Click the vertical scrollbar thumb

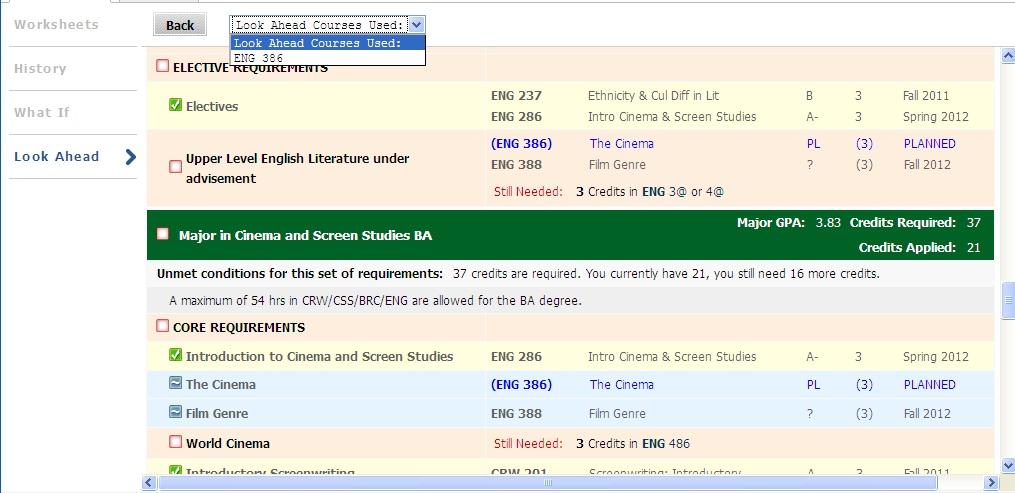point(1008,301)
